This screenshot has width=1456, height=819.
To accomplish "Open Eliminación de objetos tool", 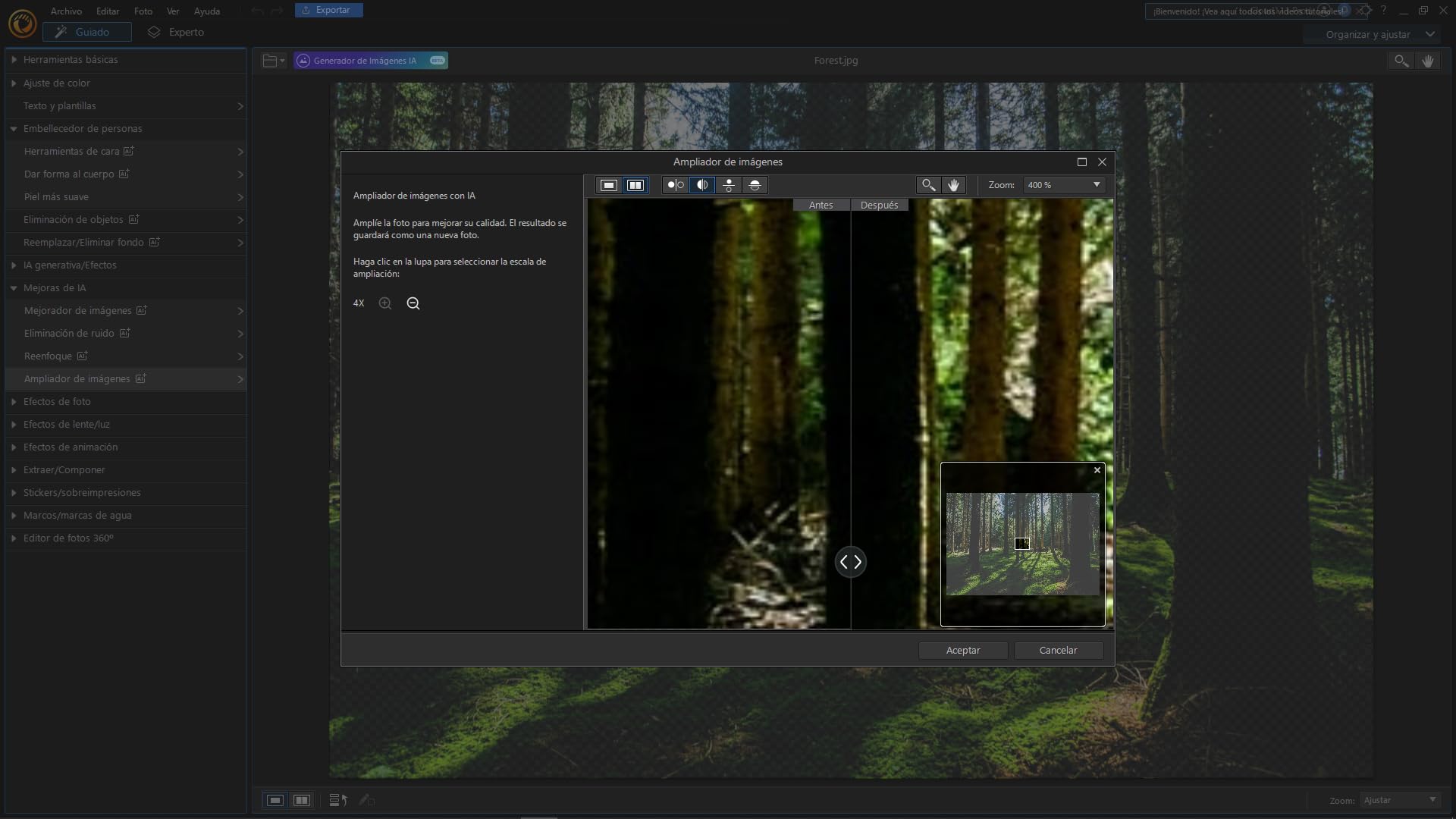I will click(126, 219).
